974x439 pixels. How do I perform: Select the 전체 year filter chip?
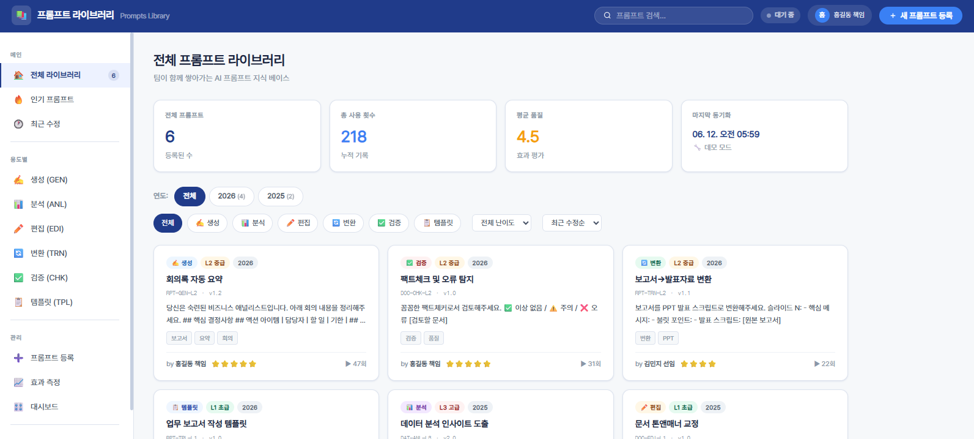(189, 196)
